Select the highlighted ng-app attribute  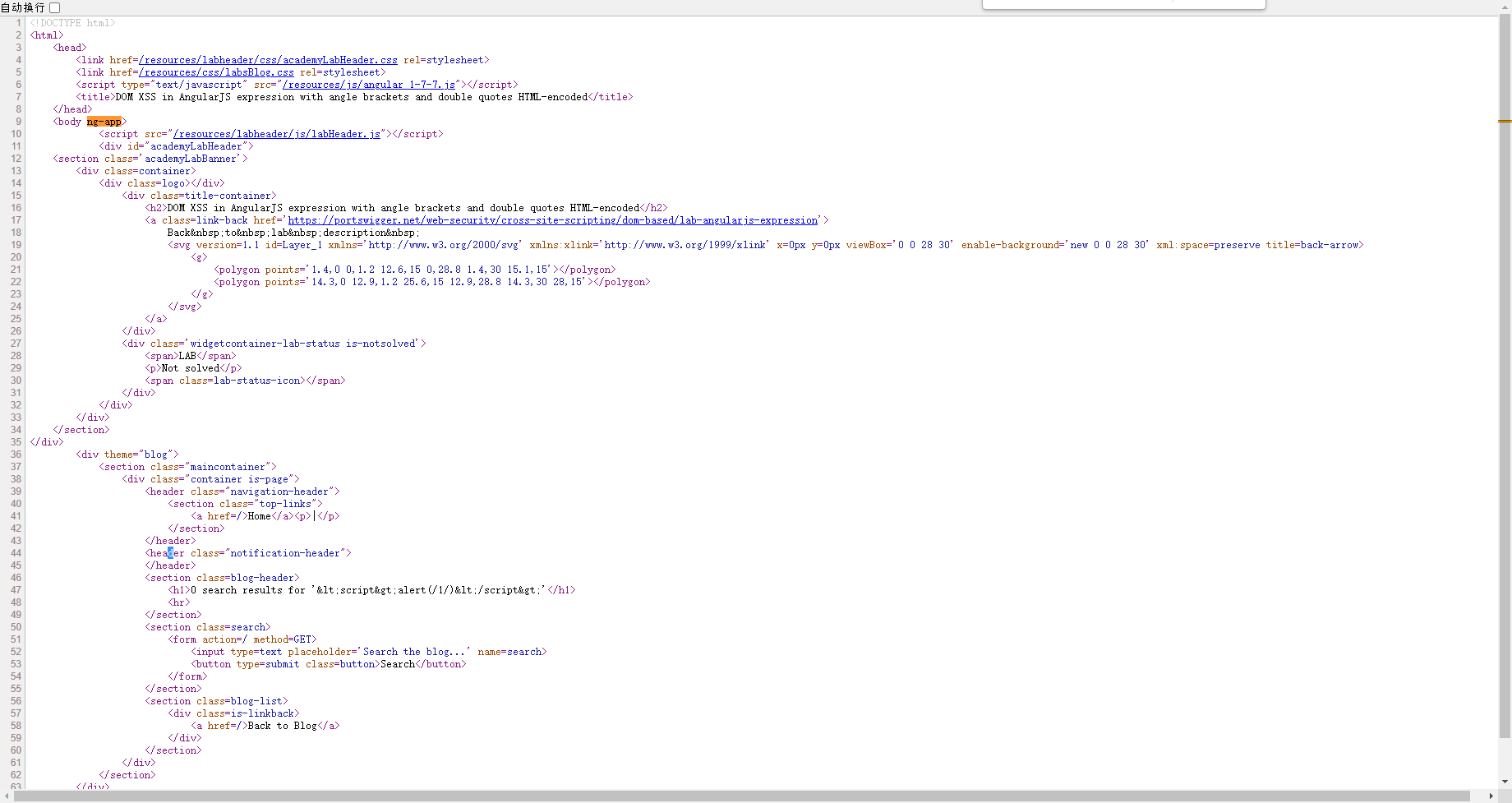coord(104,121)
